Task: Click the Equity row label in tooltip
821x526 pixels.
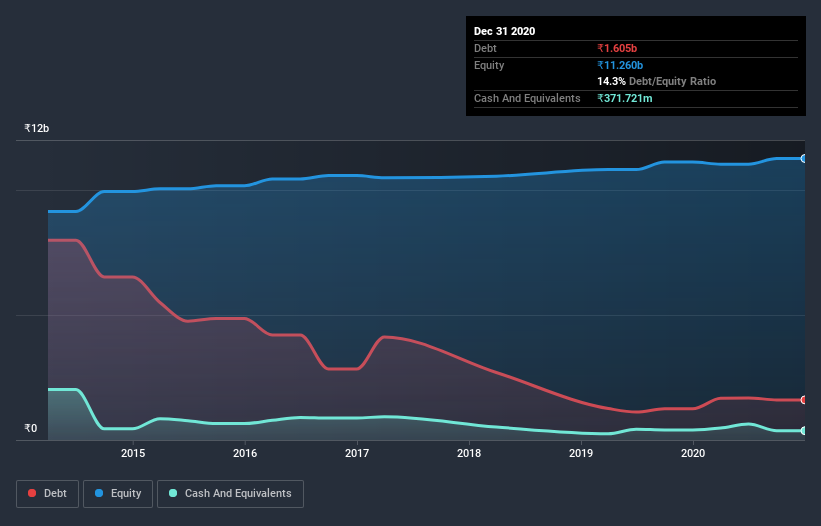Action: pyautogui.click(x=489, y=65)
